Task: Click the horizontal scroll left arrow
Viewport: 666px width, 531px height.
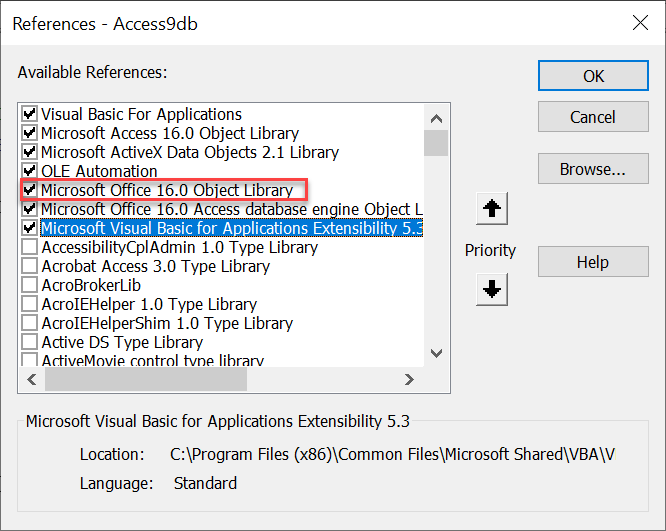Action: (x=32, y=379)
